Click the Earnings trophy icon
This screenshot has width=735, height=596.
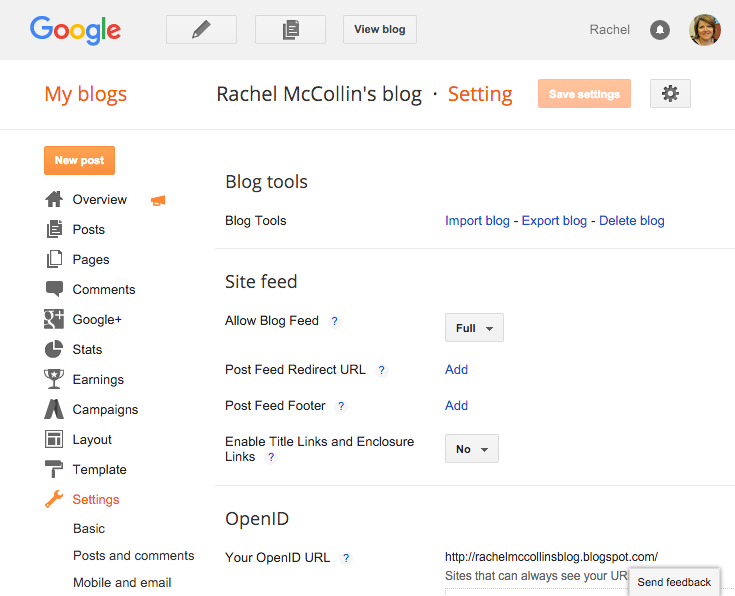pos(53,379)
